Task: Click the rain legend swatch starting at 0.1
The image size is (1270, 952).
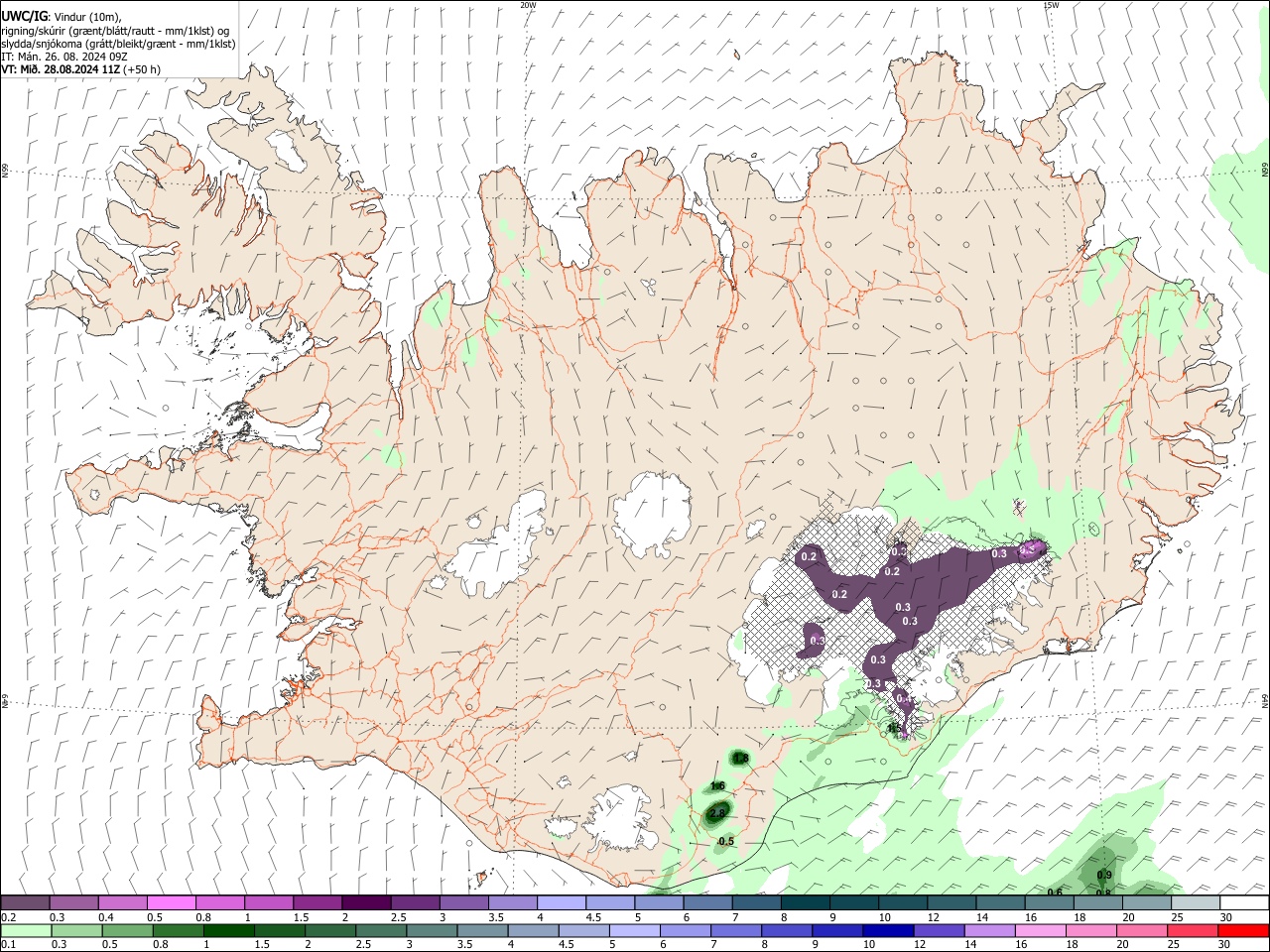Action: coord(25,931)
